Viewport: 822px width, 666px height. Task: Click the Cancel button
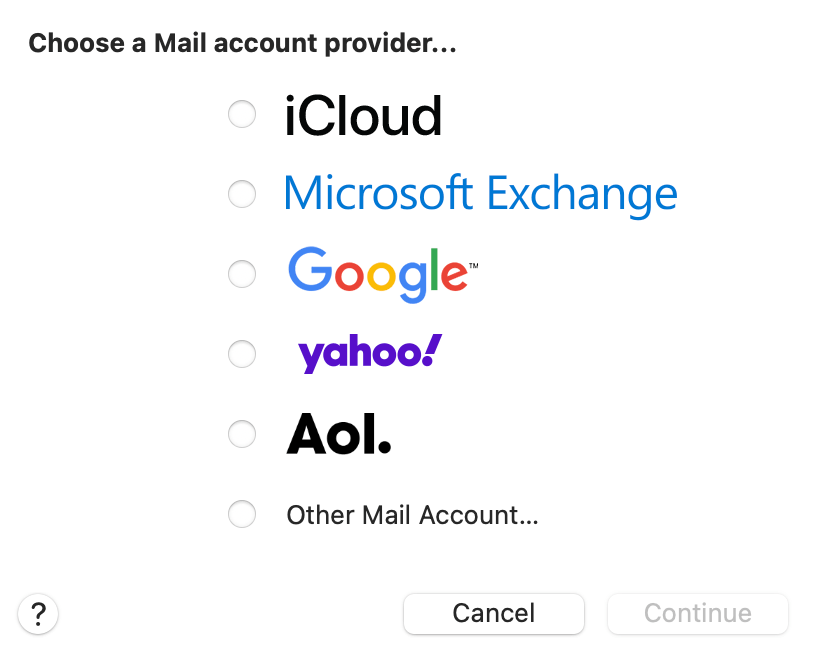tap(493, 614)
